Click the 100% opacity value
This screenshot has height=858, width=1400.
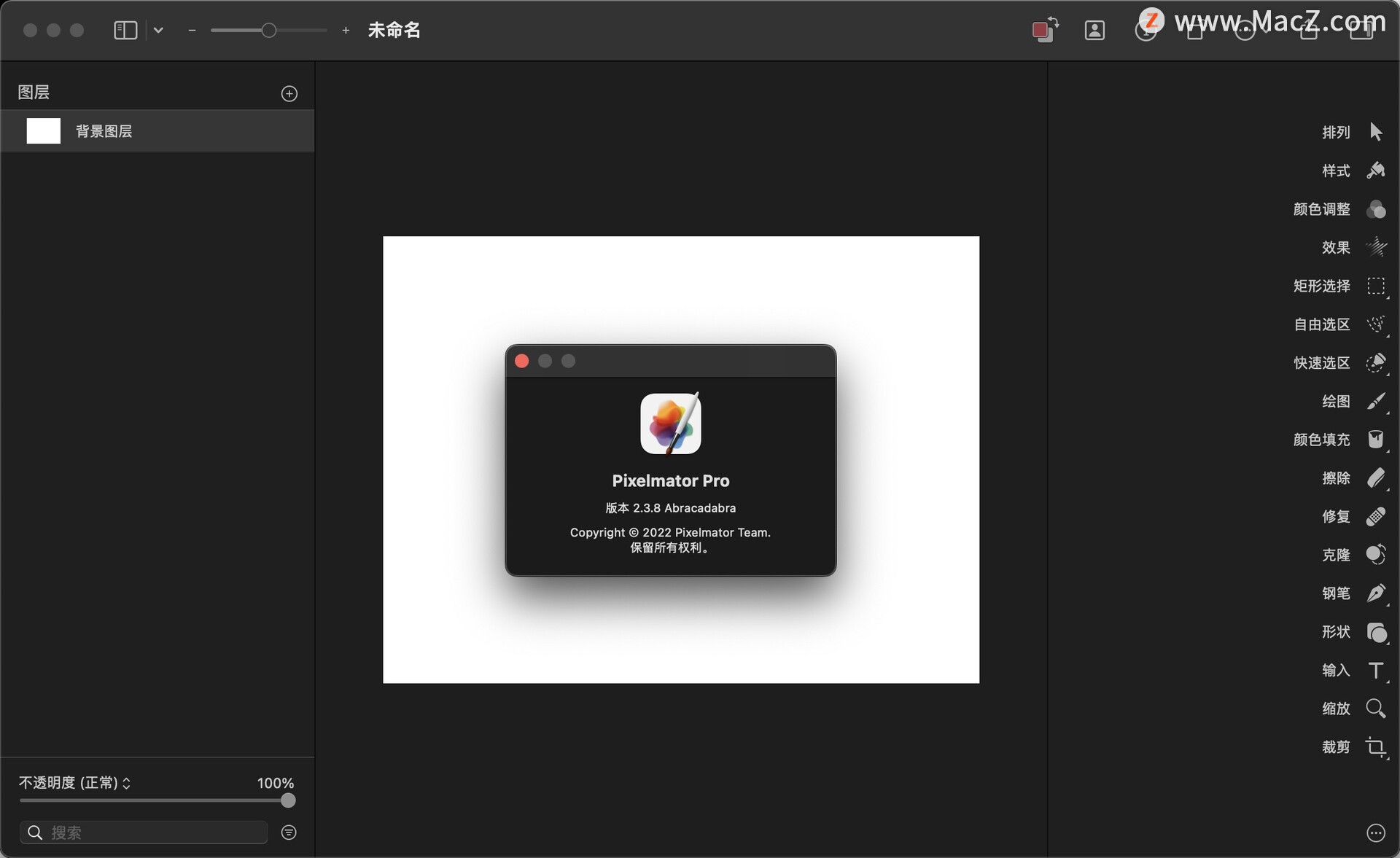pyautogui.click(x=276, y=783)
